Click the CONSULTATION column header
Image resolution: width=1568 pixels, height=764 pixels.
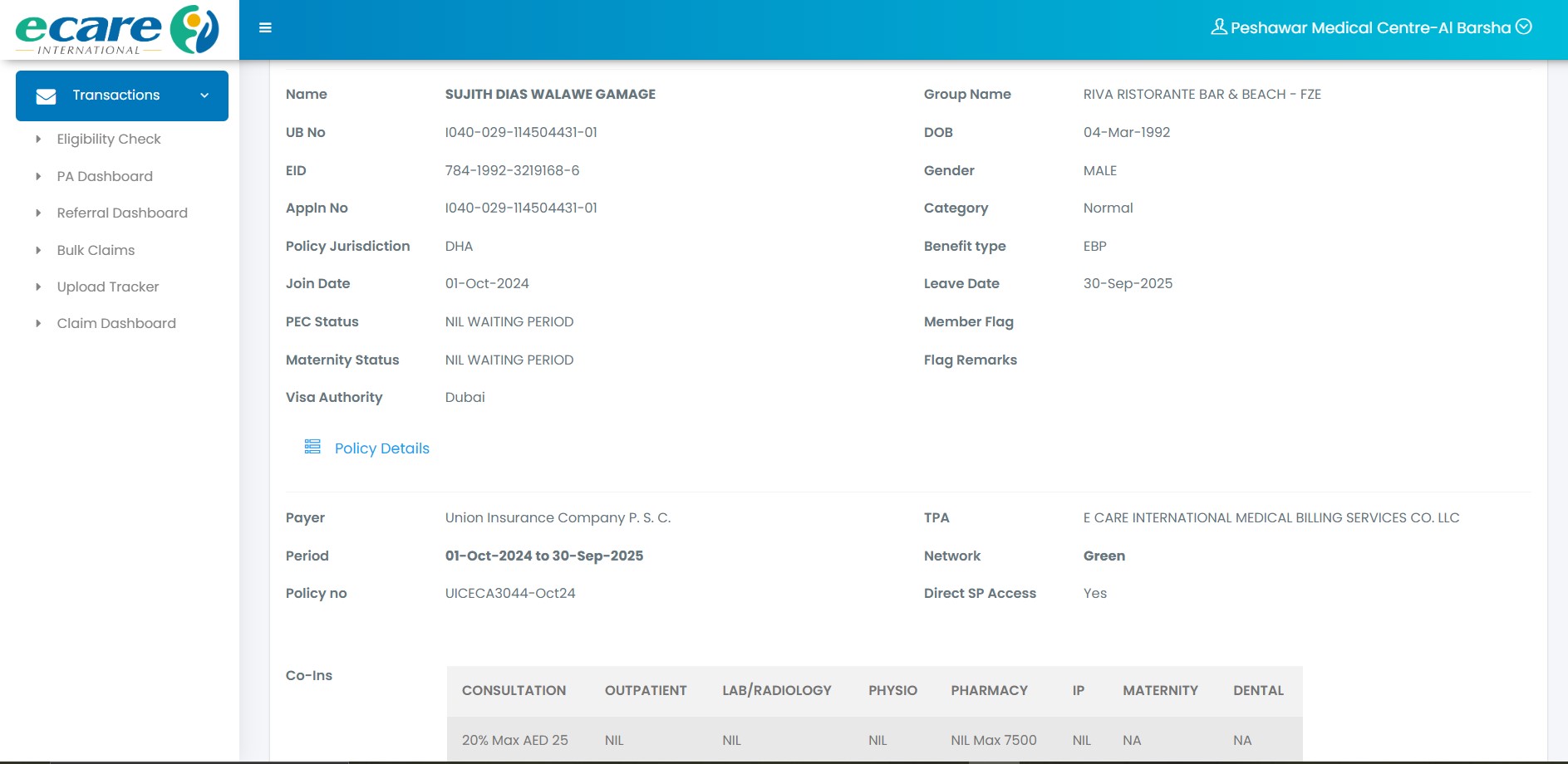(x=514, y=690)
